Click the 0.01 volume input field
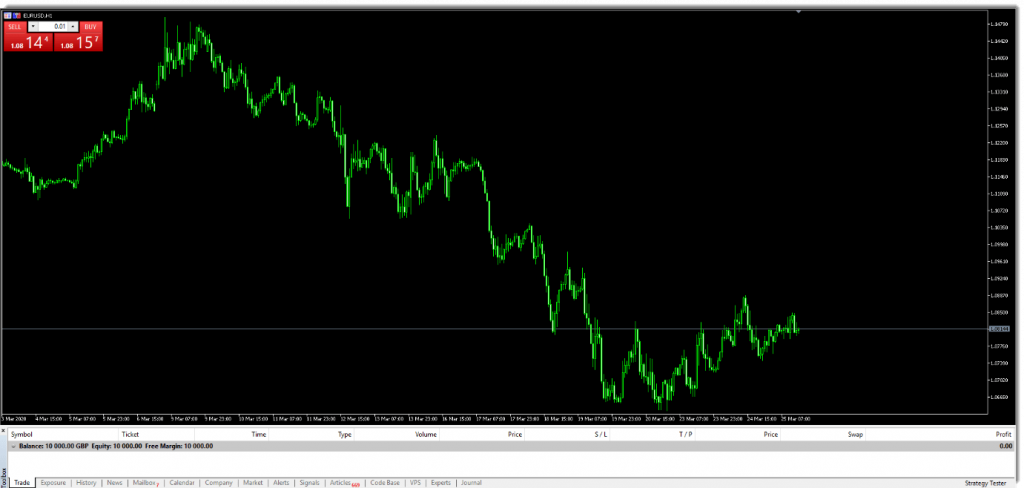 [54, 26]
